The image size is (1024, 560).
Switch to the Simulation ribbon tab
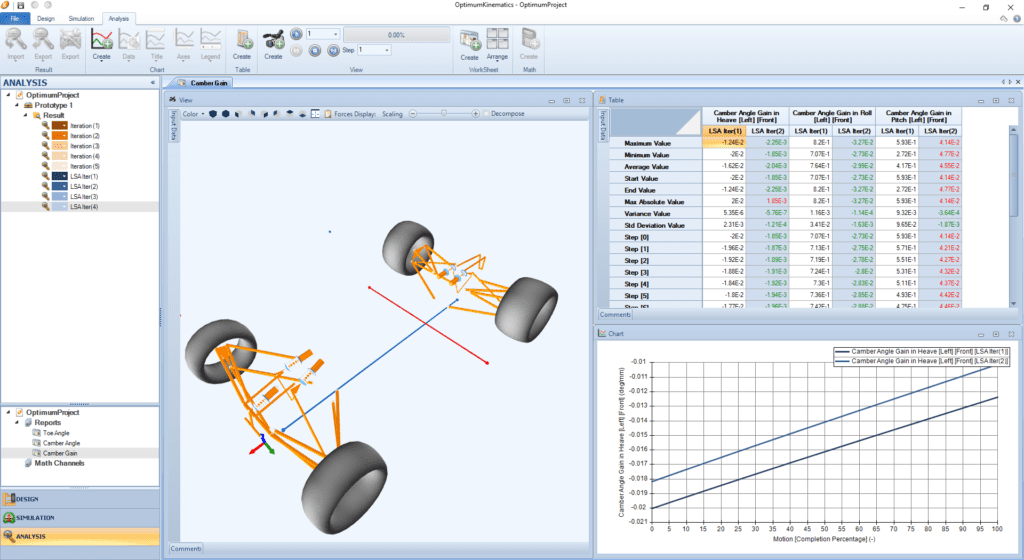(81, 18)
